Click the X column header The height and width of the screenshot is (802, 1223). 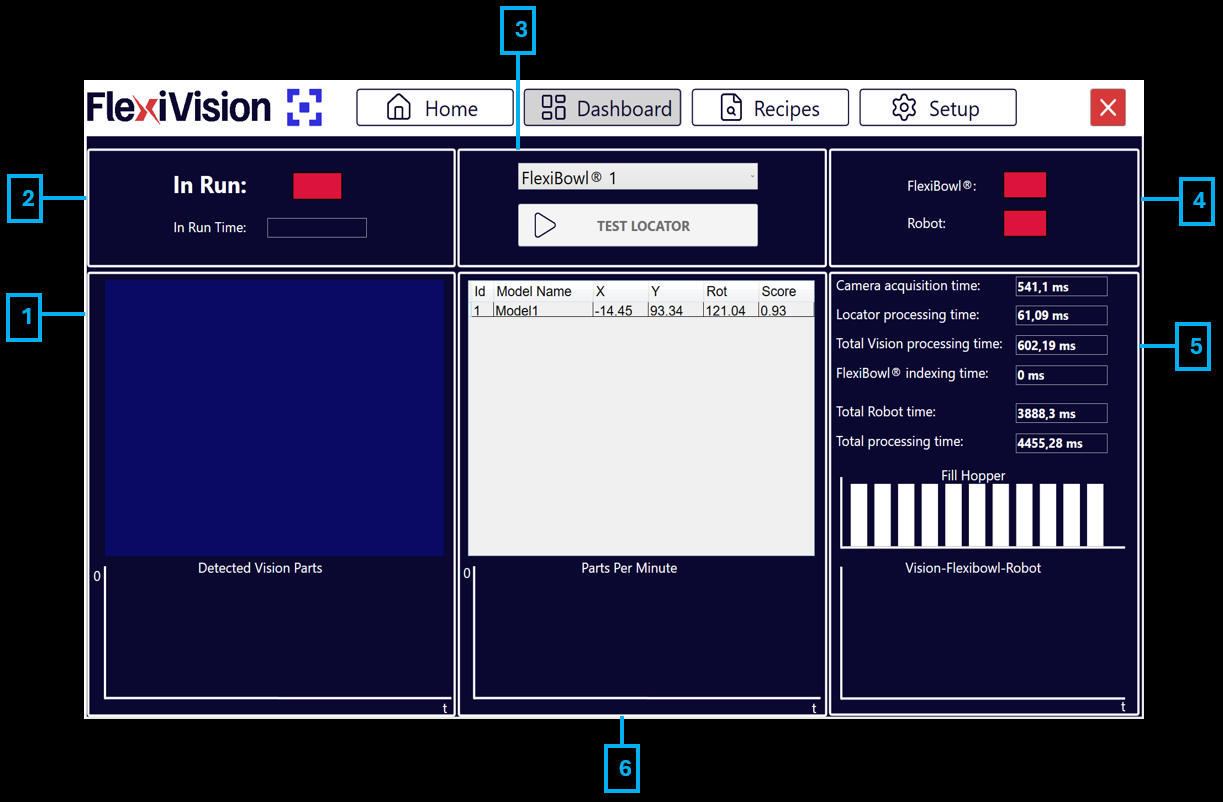point(600,292)
